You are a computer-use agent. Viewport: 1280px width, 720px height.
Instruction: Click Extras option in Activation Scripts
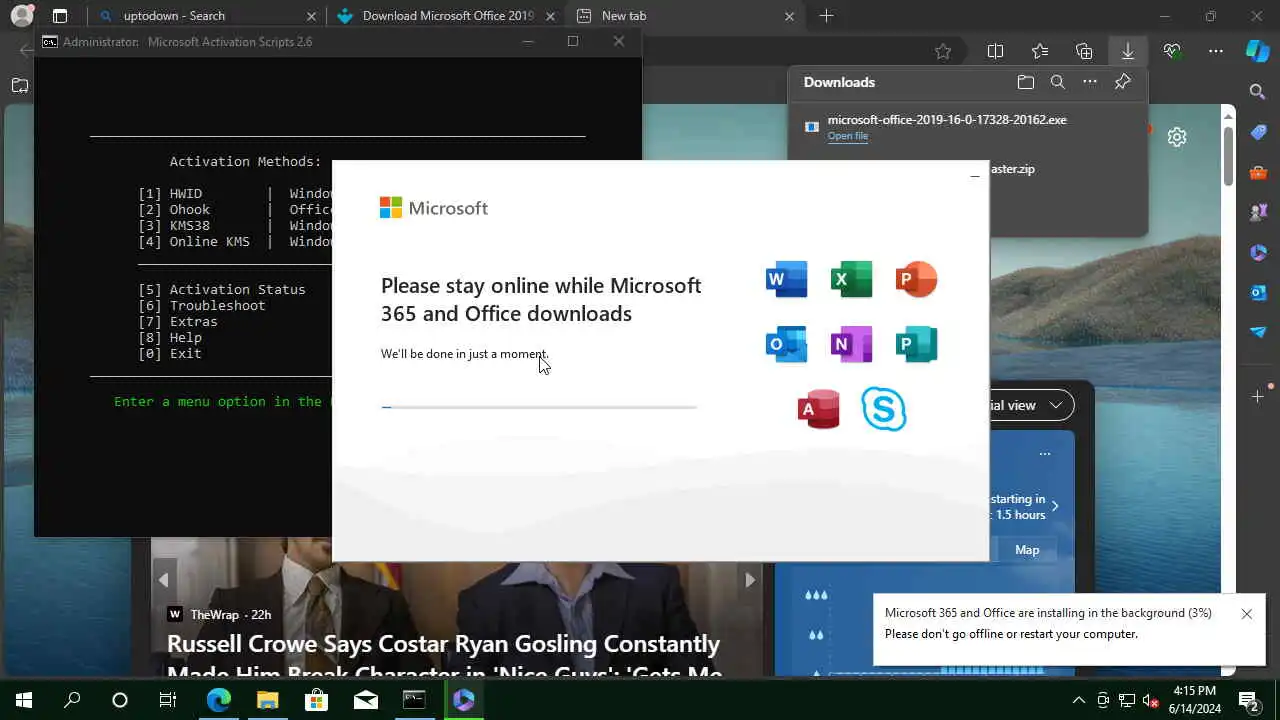[178, 321]
